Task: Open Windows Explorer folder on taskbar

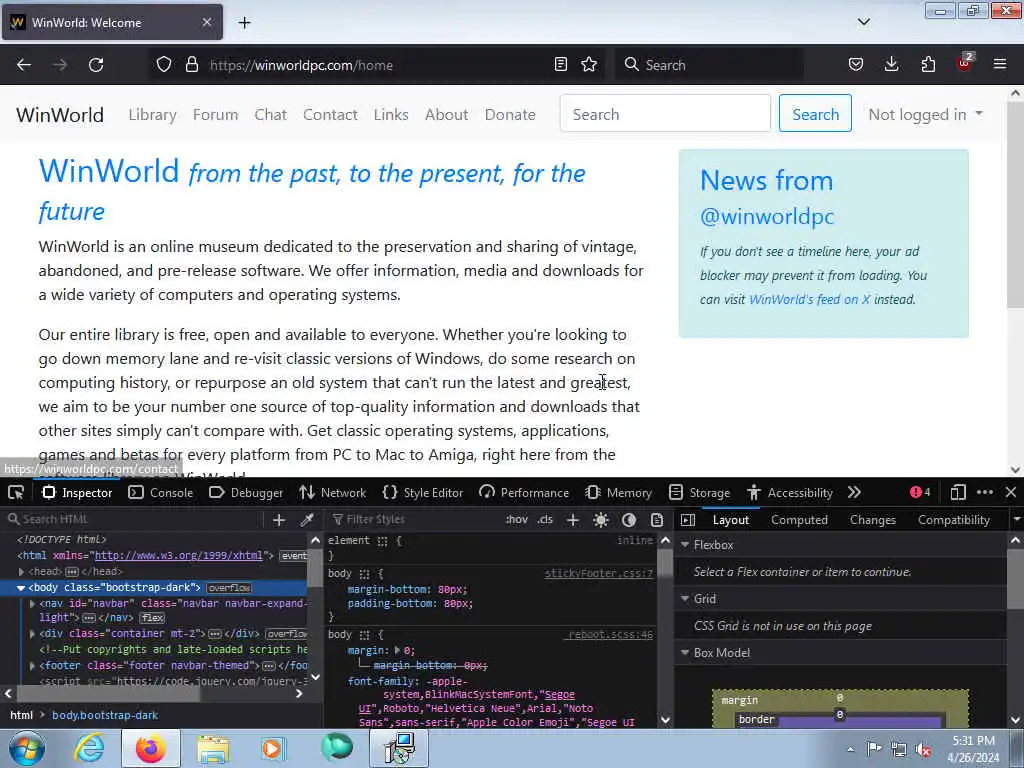Action: [212, 748]
